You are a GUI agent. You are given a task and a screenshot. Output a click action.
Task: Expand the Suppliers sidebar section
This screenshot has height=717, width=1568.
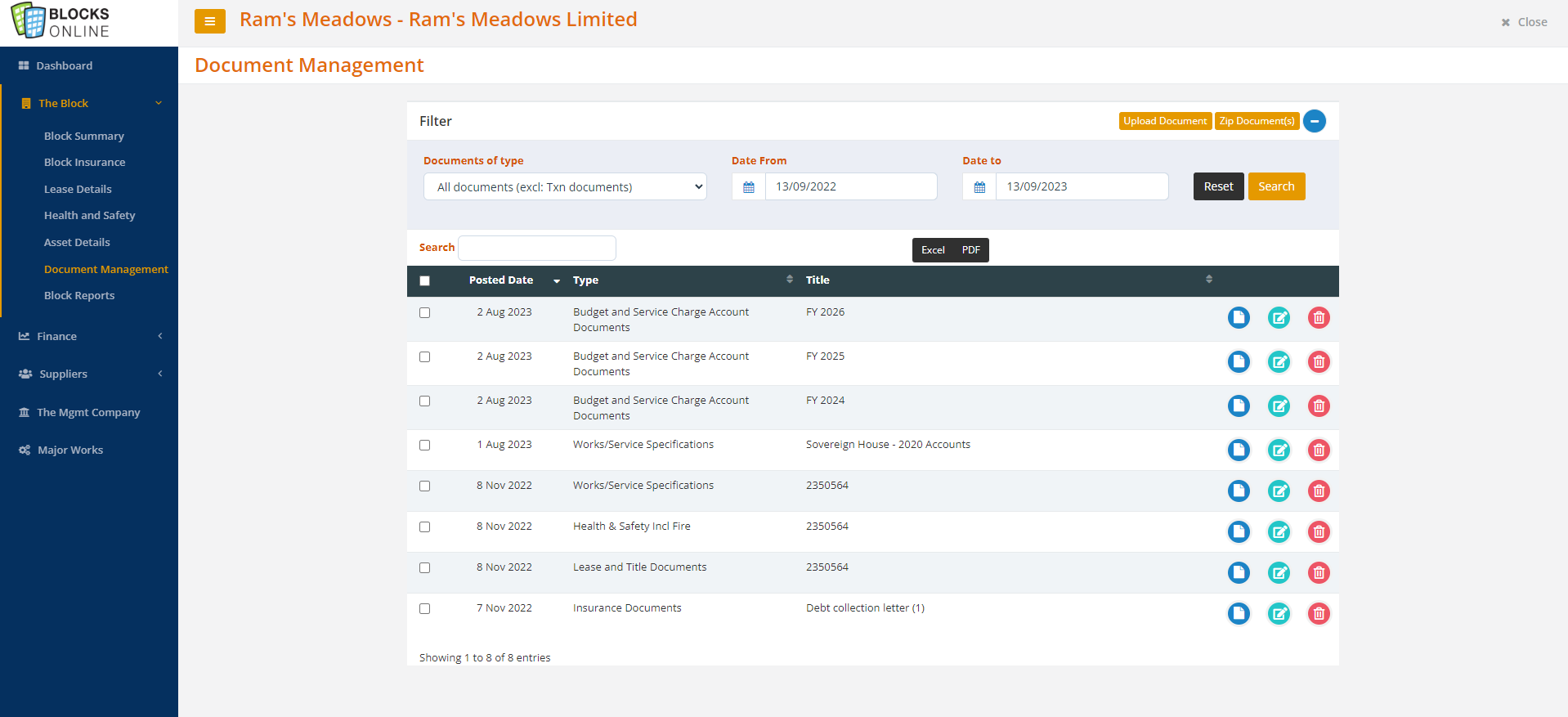pyautogui.click(x=90, y=374)
